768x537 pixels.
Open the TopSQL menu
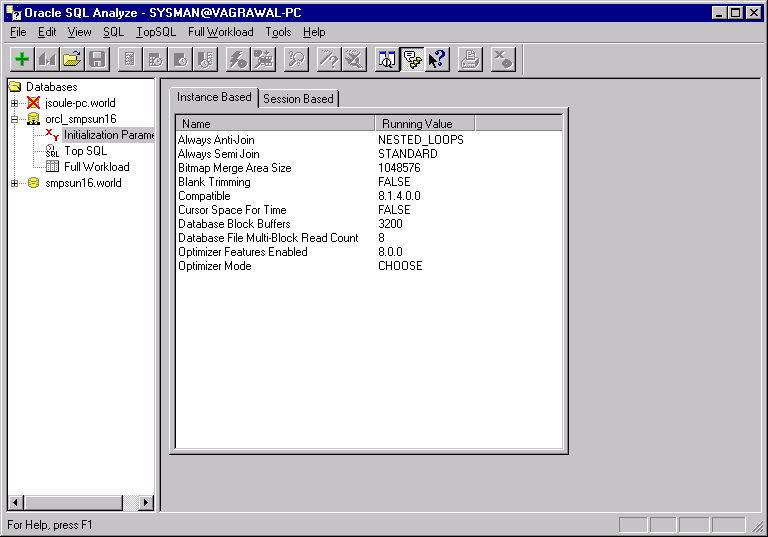(156, 32)
